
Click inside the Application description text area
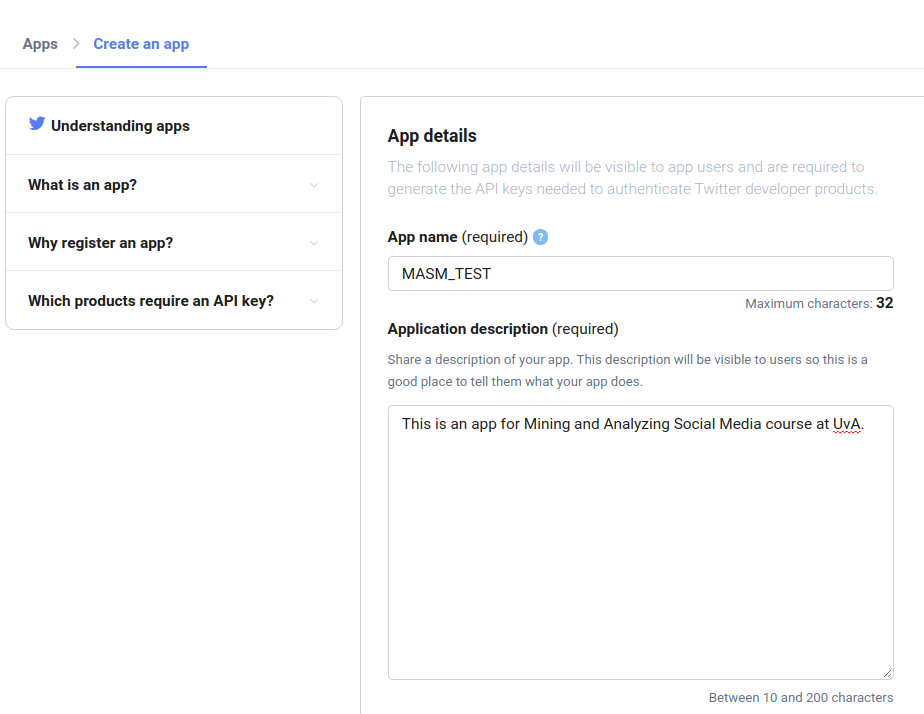point(641,542)
